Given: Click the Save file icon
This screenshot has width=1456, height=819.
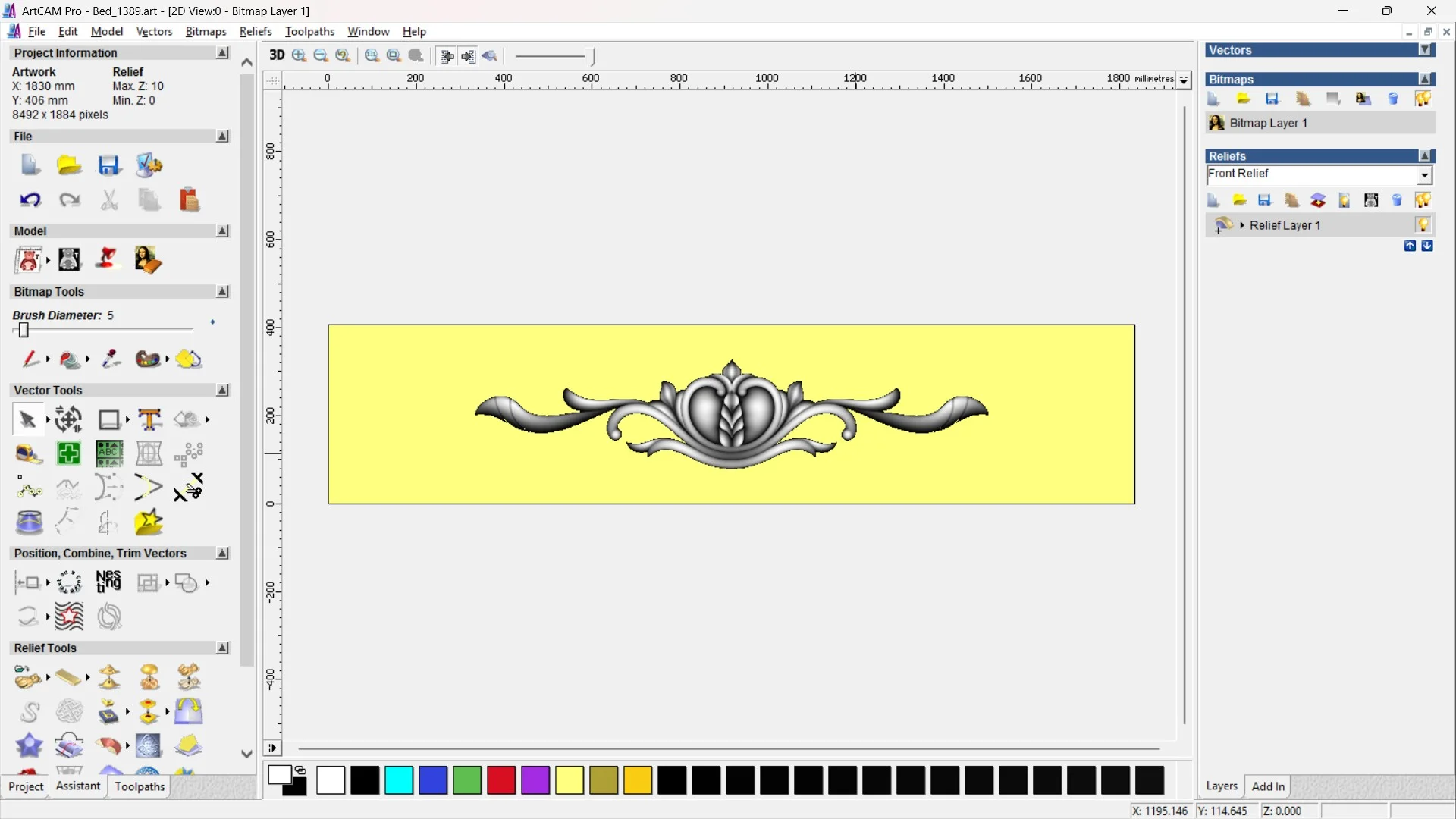Looking at the screenshot, I should [x=109, y=165].
